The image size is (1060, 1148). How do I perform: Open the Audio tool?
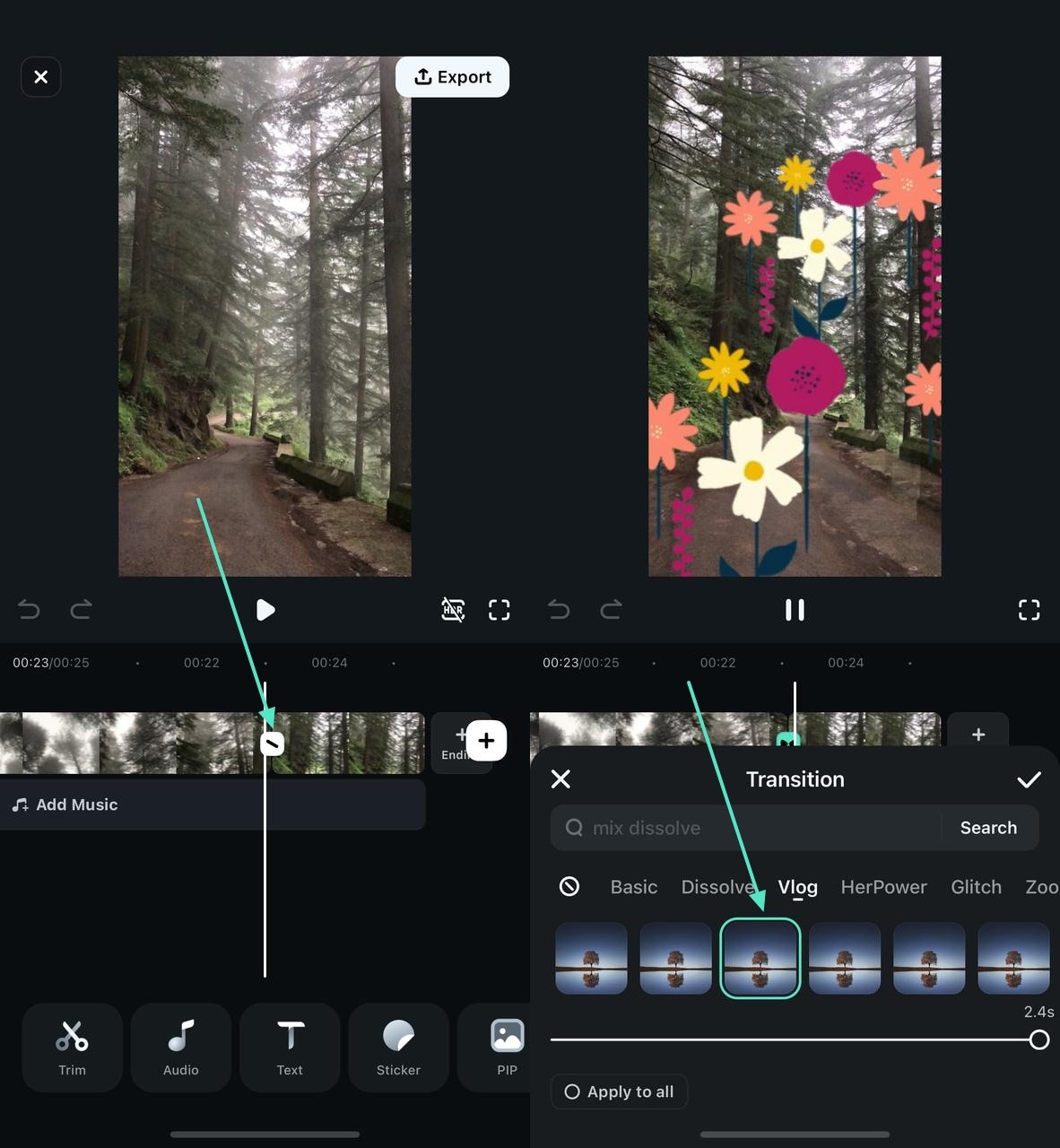181,1048
